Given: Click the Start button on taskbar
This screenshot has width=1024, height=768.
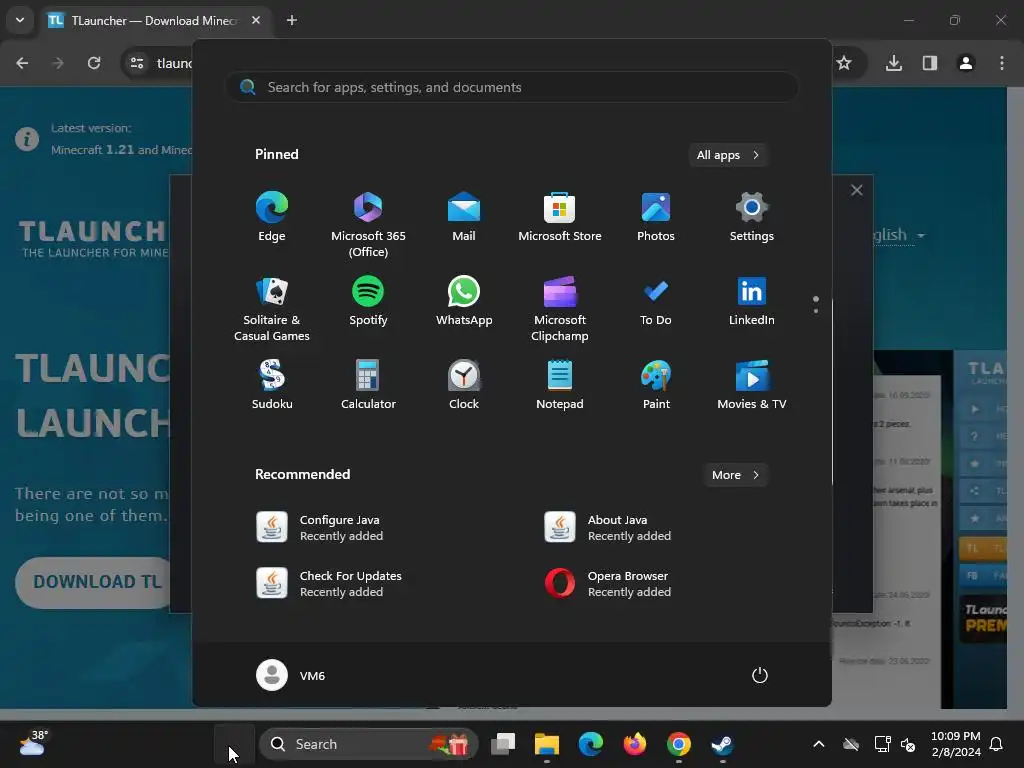Looking at the screenshot, I should (234, 744).
